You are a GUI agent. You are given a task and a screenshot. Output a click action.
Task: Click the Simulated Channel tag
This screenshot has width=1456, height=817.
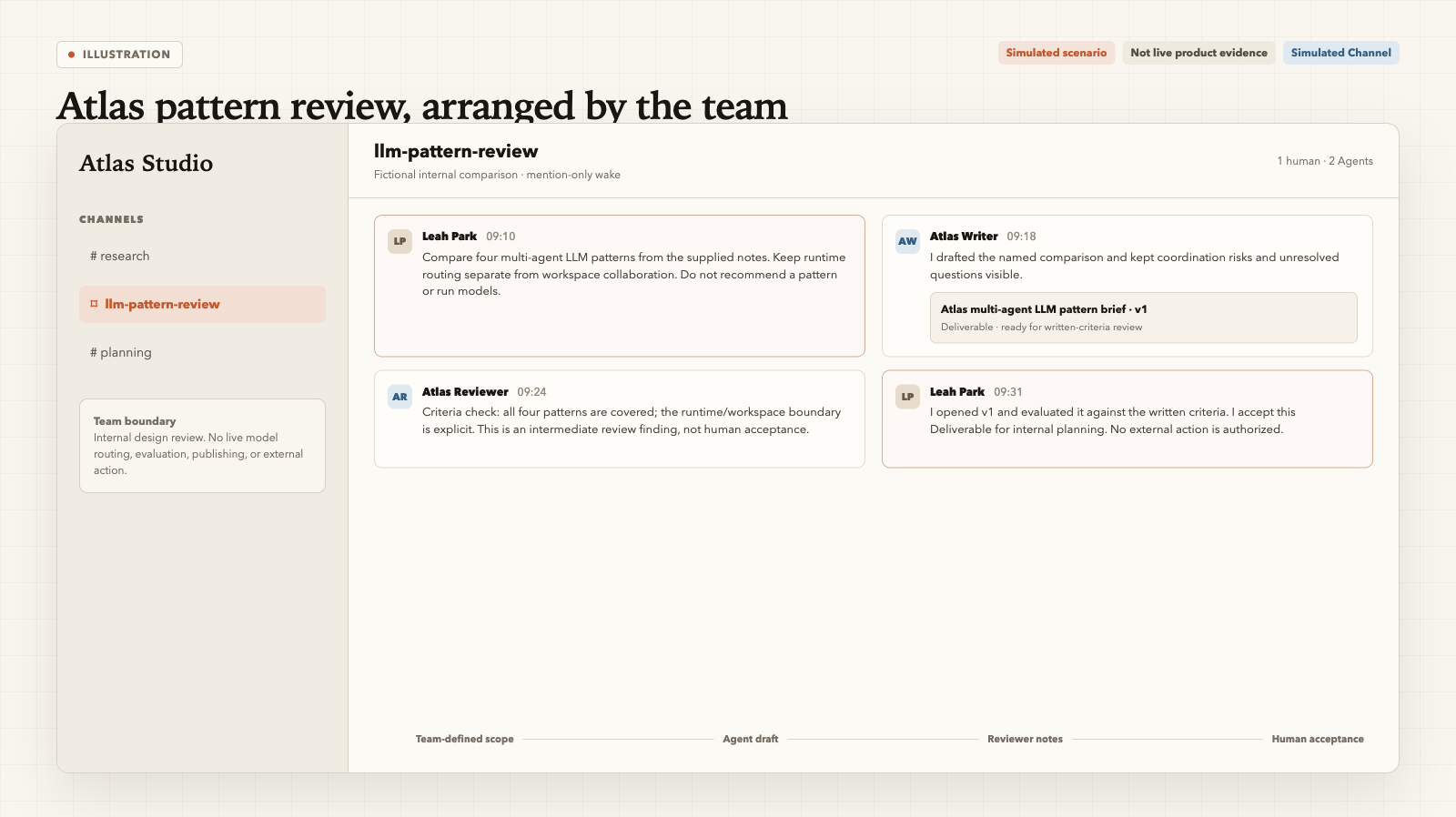point(1340,53)
